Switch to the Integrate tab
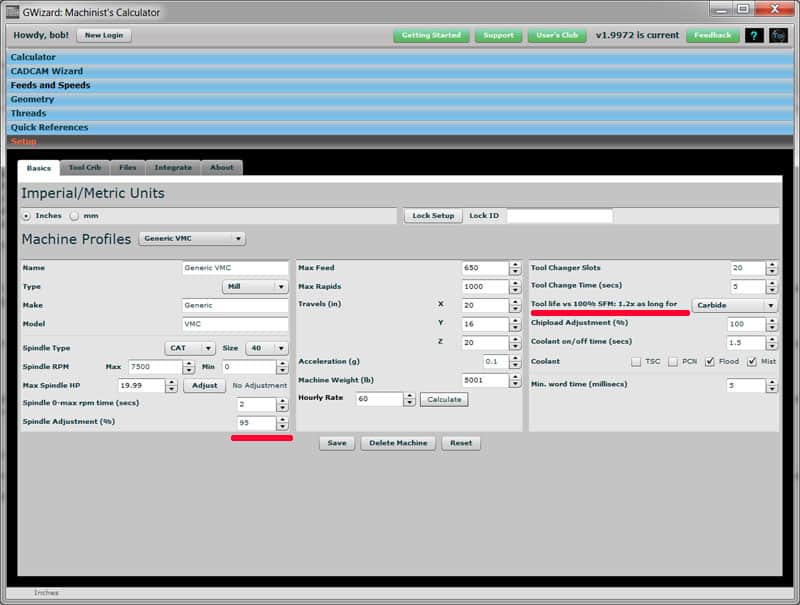The width and height of the screenshot is (800, 605). pos(173,168)
